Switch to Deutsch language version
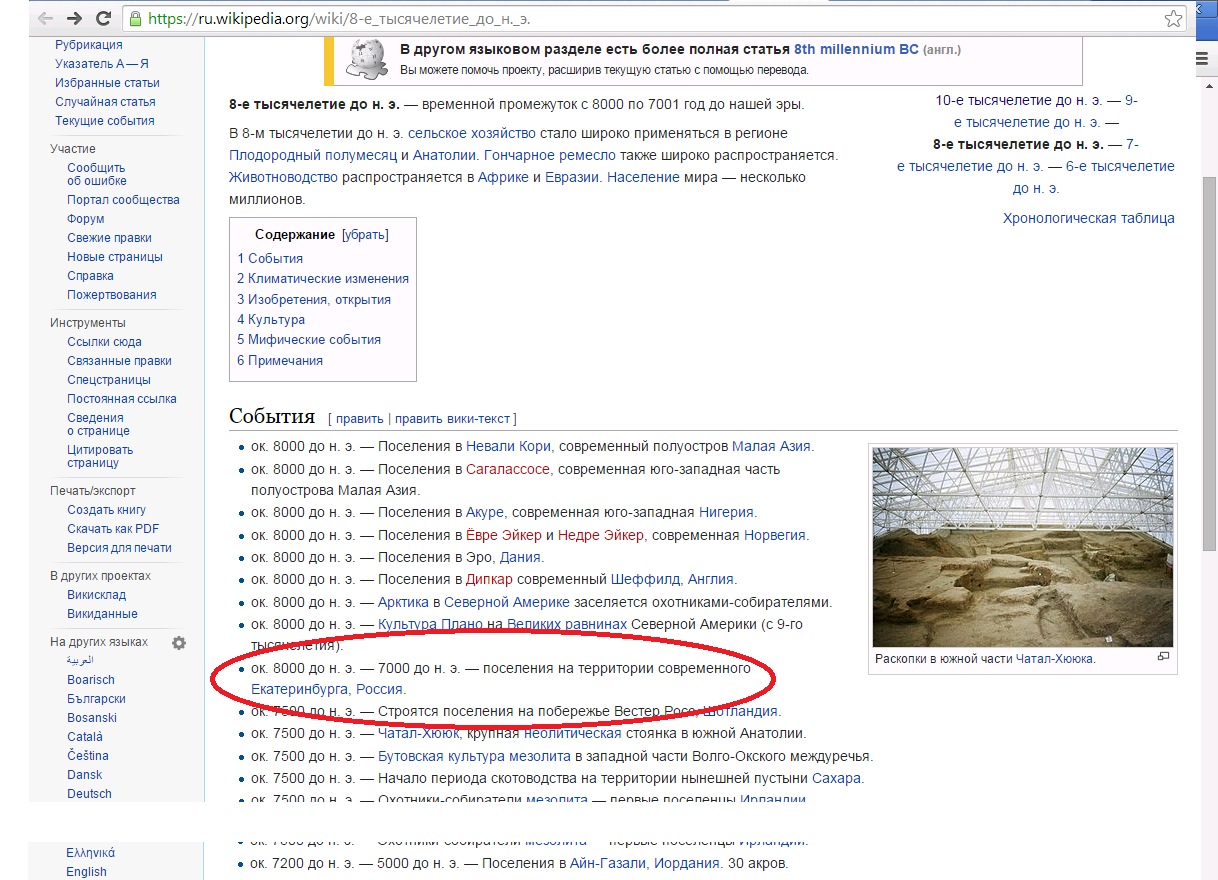 [89, 794]
